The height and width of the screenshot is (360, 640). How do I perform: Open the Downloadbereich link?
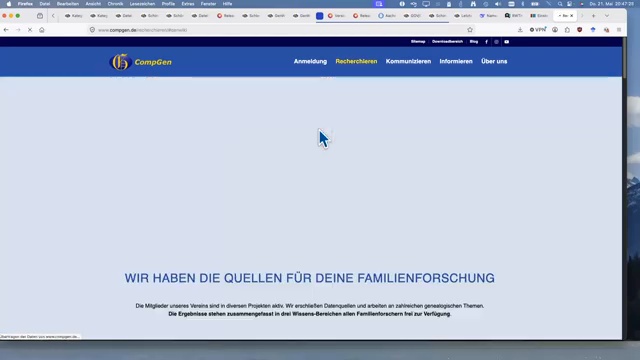click(x=447, y=42)
